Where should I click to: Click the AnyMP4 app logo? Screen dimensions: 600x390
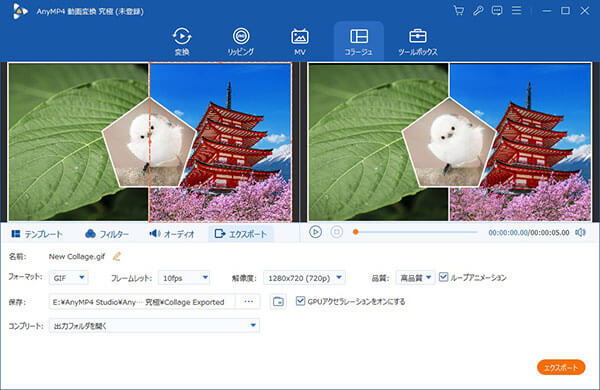click(20, 11)
